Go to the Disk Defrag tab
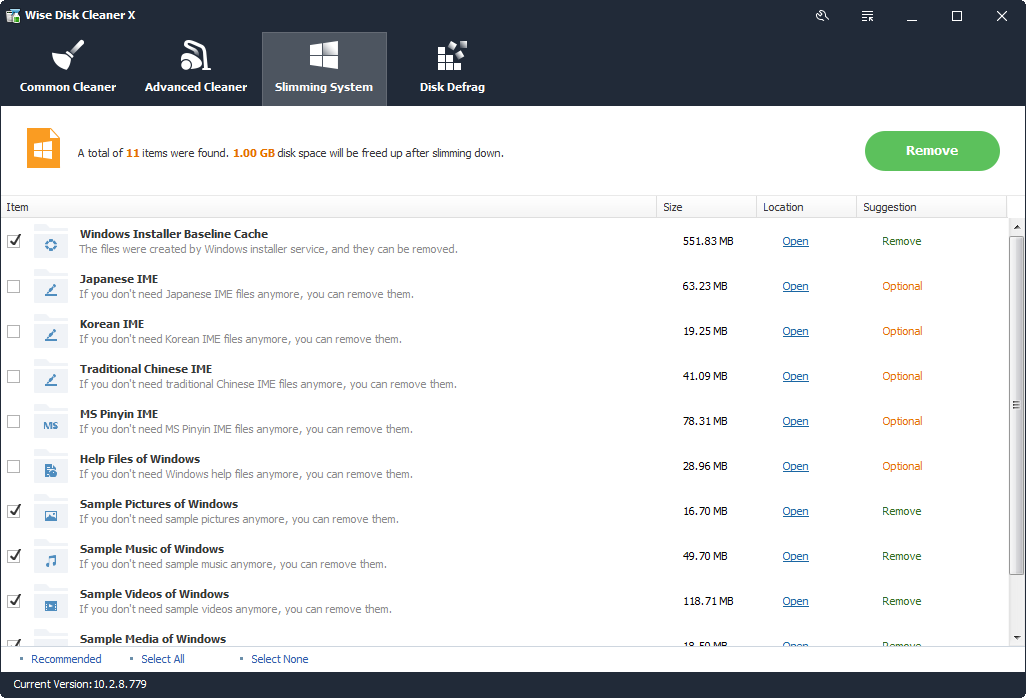The width and height of the screenshot is (1026, 698). coord(452,69)
